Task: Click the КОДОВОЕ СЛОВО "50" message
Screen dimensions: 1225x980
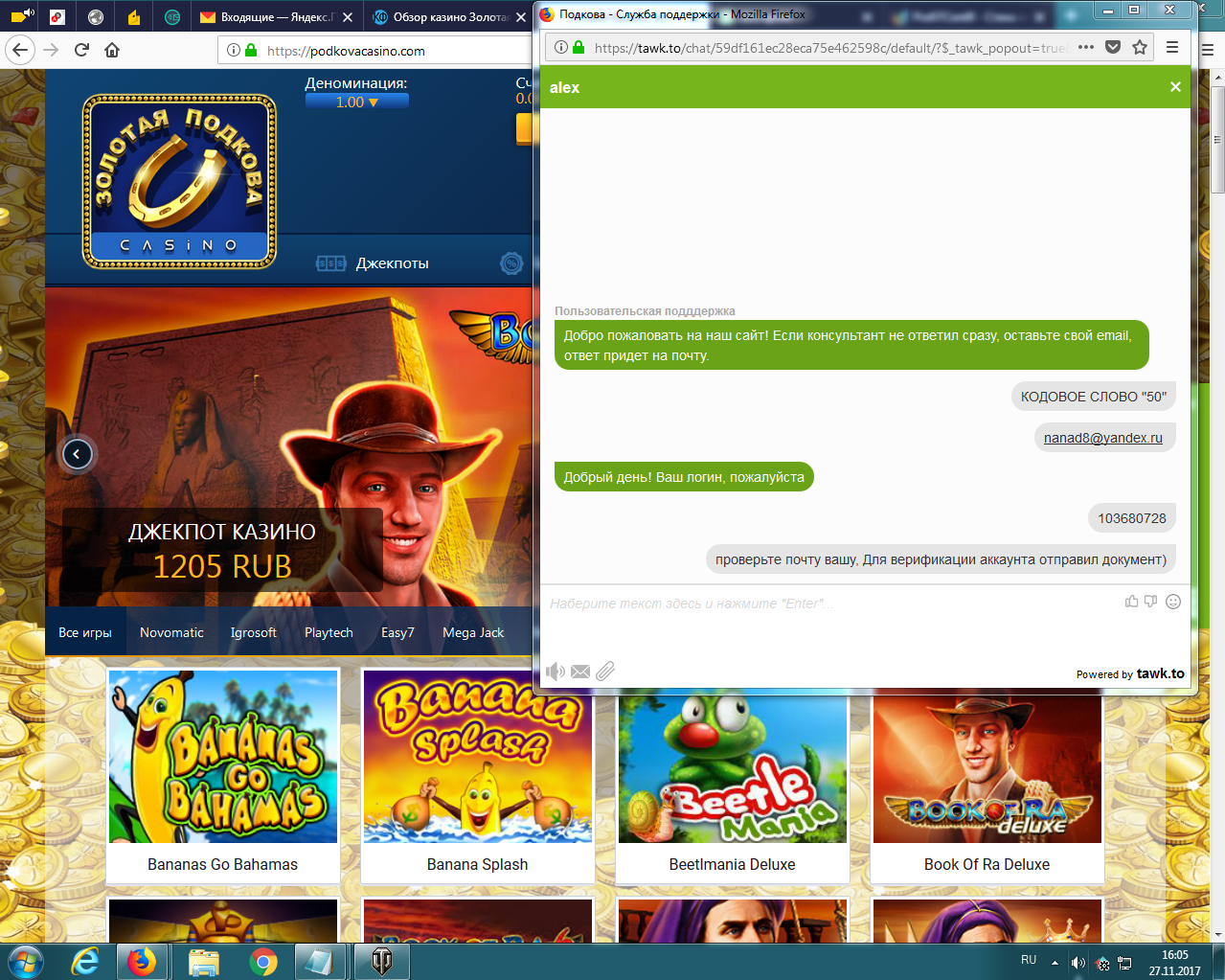Action: pyautogui.click(x=1094, y=397)
